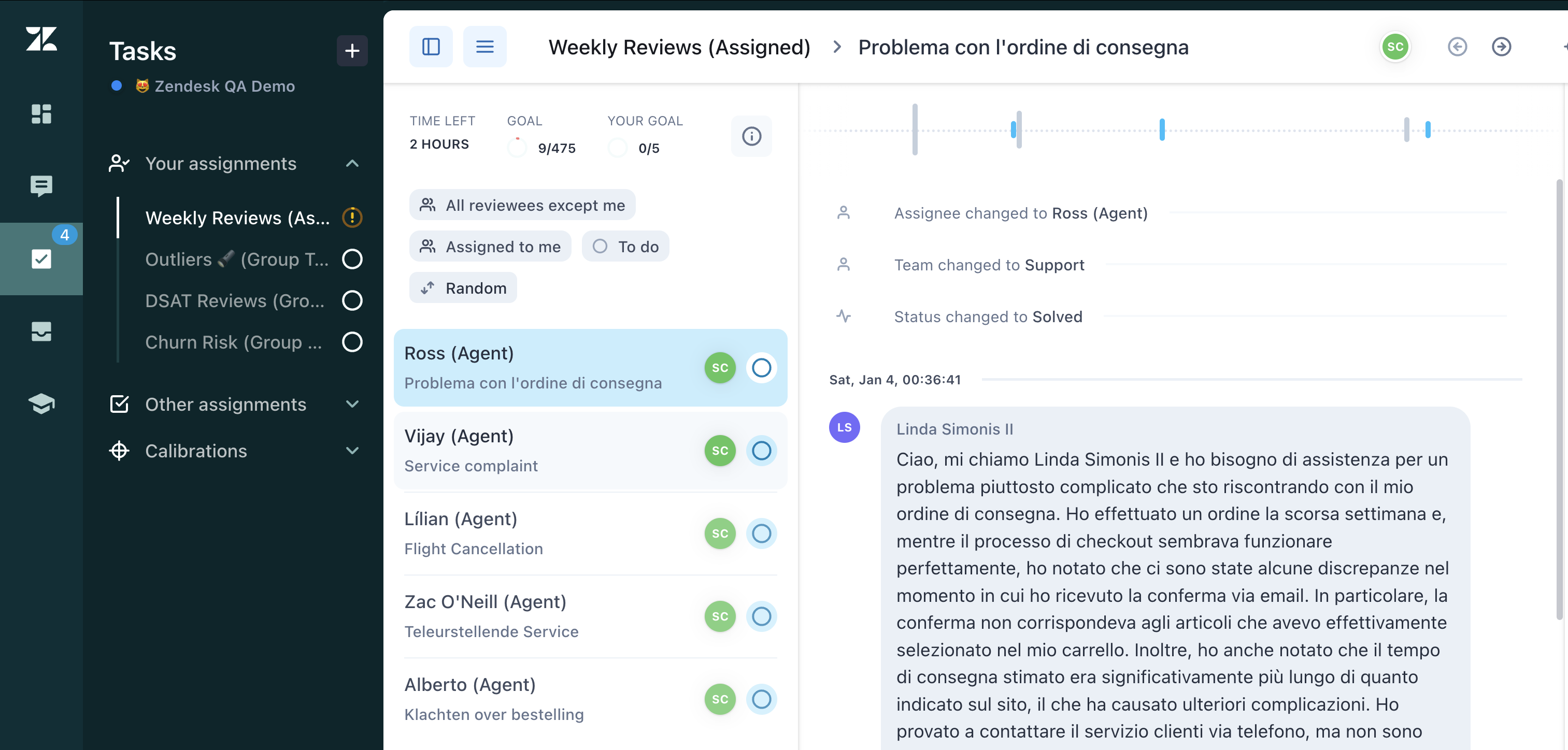
Task: Click the Zendesk logo icon
Action: point(41,39)
